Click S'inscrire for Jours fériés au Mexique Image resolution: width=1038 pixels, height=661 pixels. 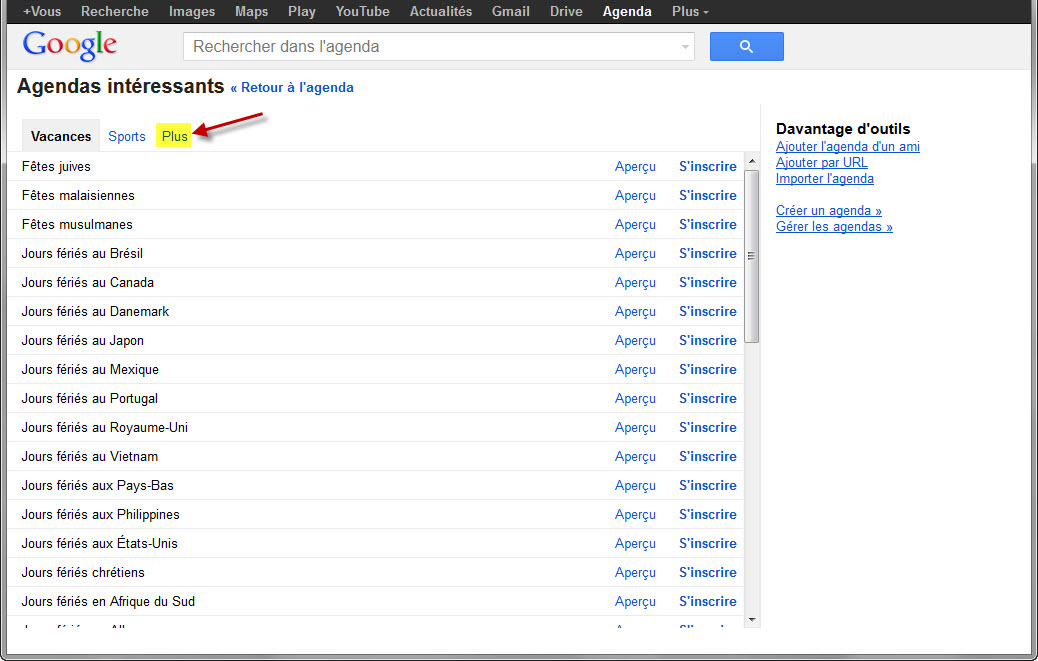point(708,370)
